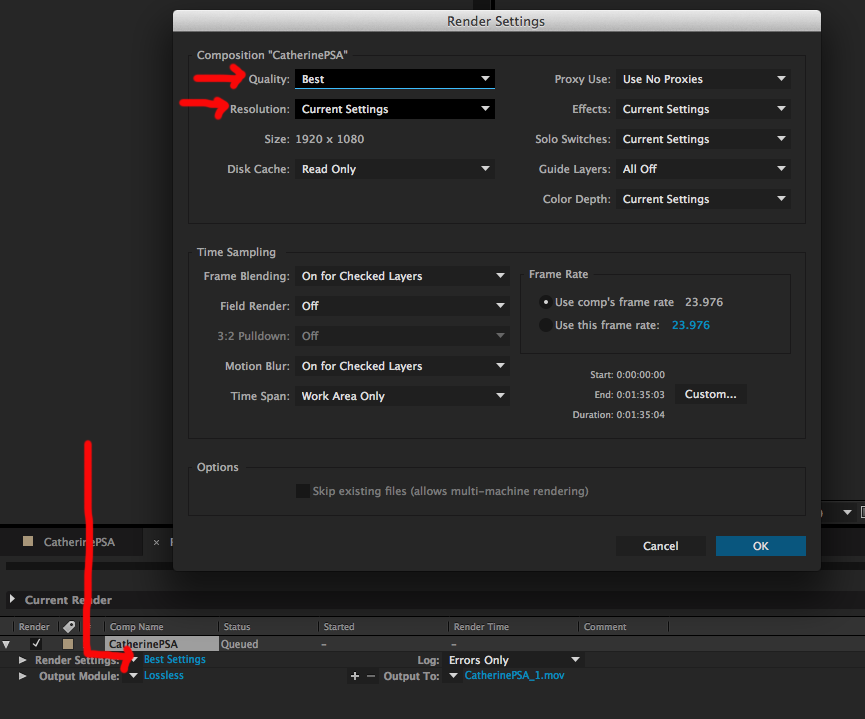
Task: Select Use comp's frame rate radio button
Action: pyautogui.click(x=546, y=302)
